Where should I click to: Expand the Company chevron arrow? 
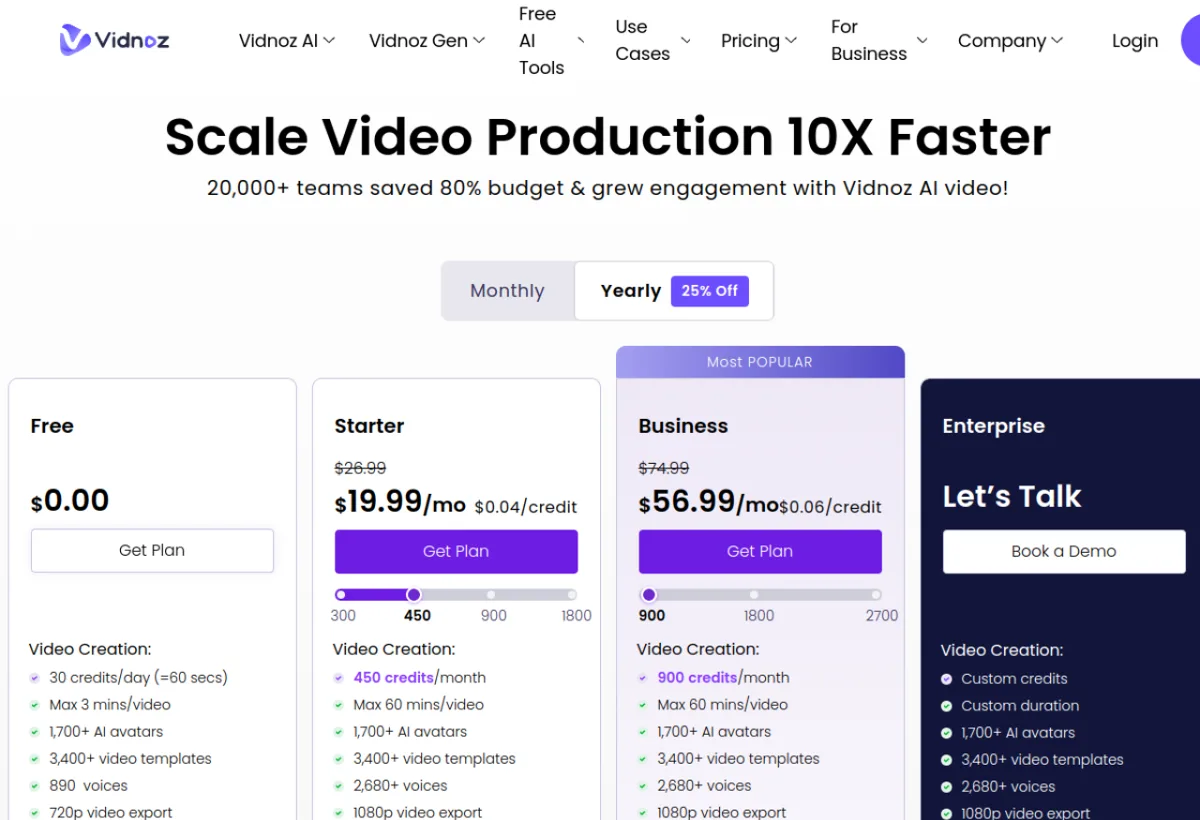point(1057,41)
